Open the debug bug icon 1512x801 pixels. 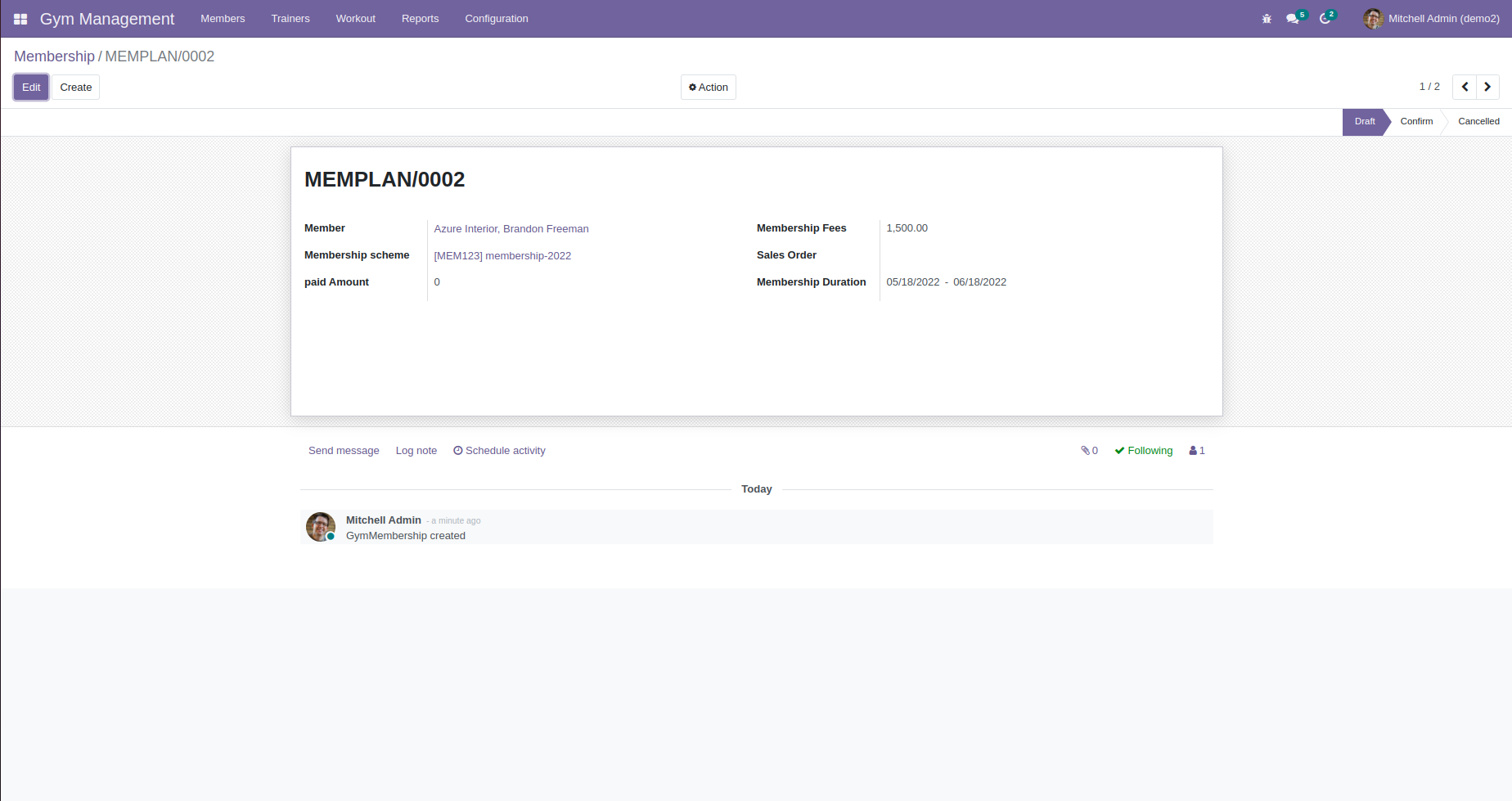coord(1267,19)
